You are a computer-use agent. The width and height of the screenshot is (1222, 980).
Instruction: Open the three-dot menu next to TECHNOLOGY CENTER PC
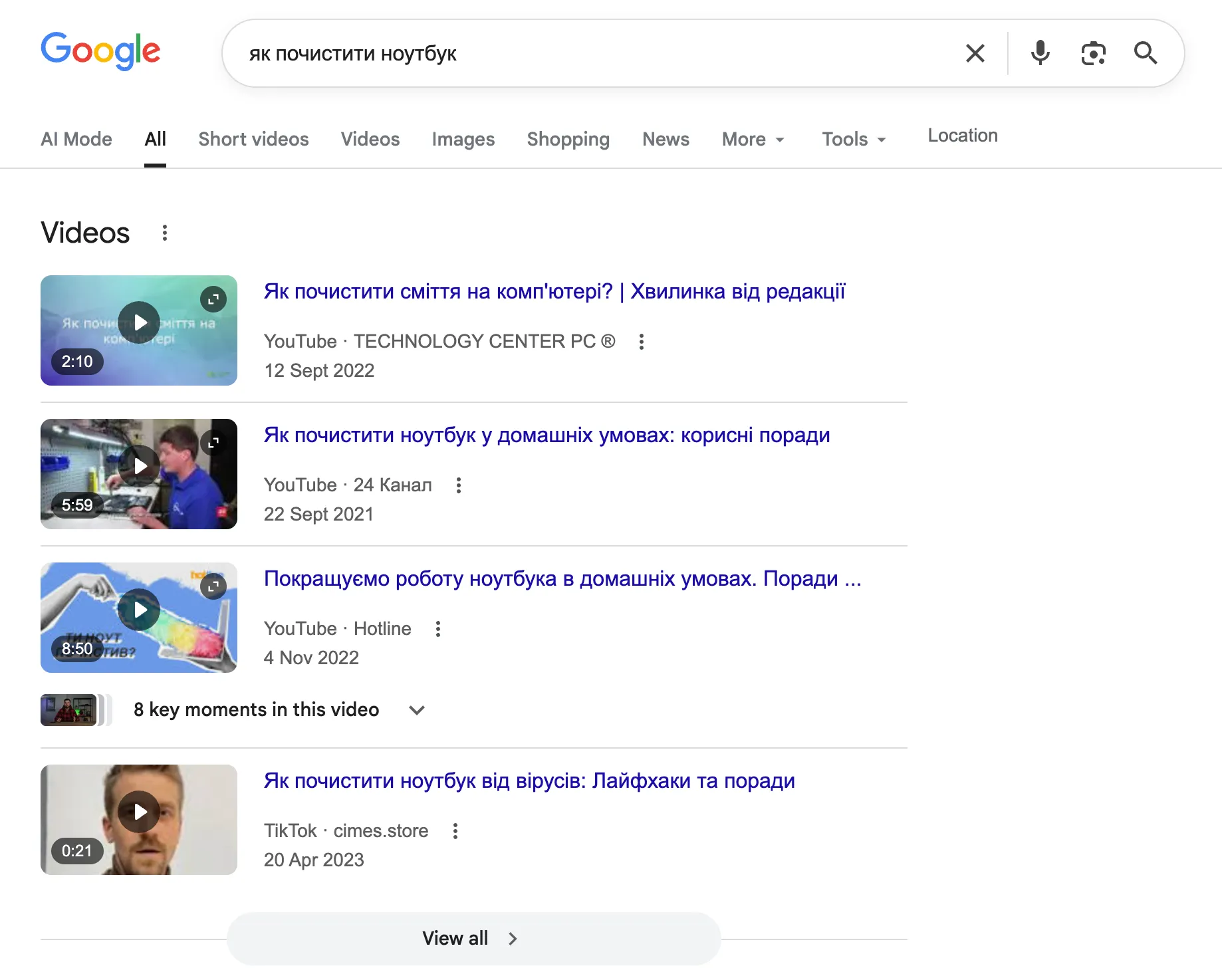(x=642, y=342)
